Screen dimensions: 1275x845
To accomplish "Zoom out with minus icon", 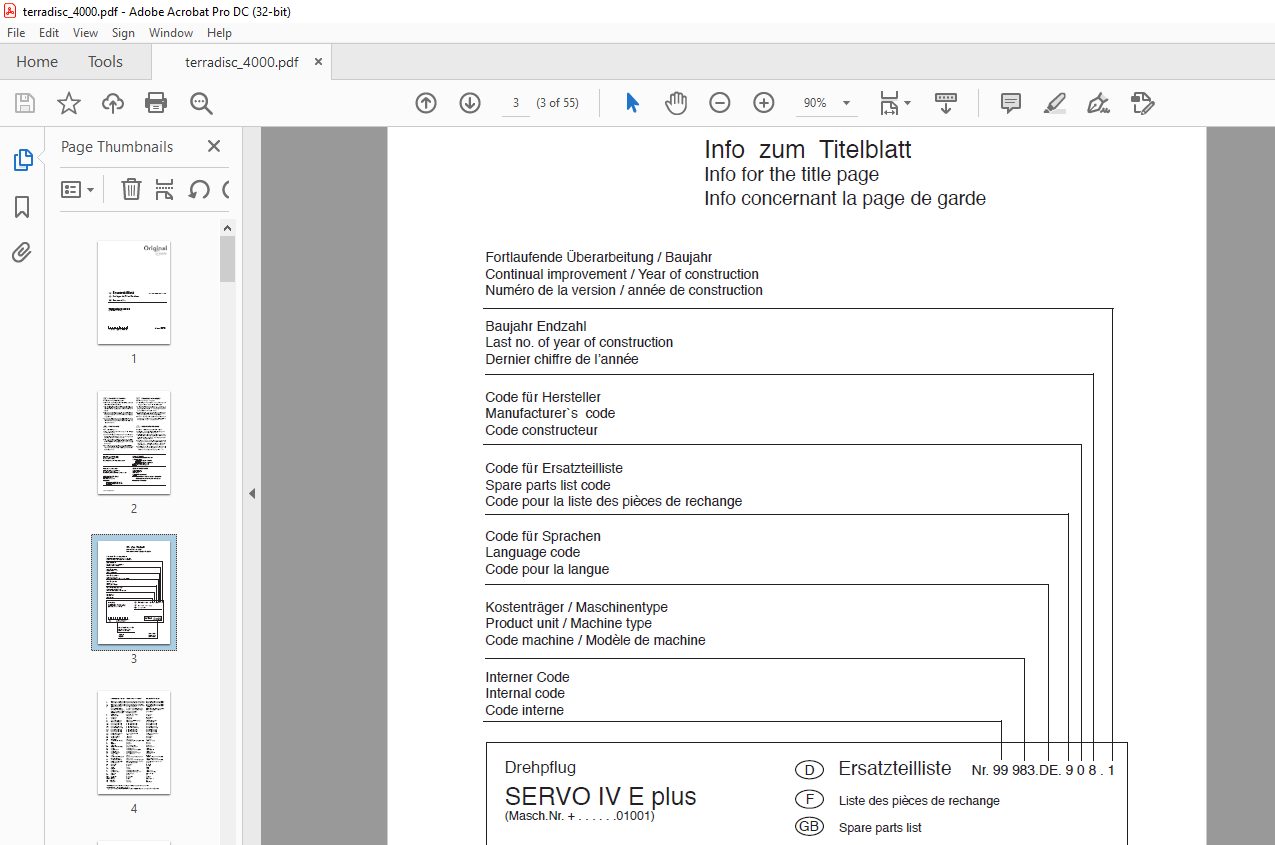I will click(720, 103).
